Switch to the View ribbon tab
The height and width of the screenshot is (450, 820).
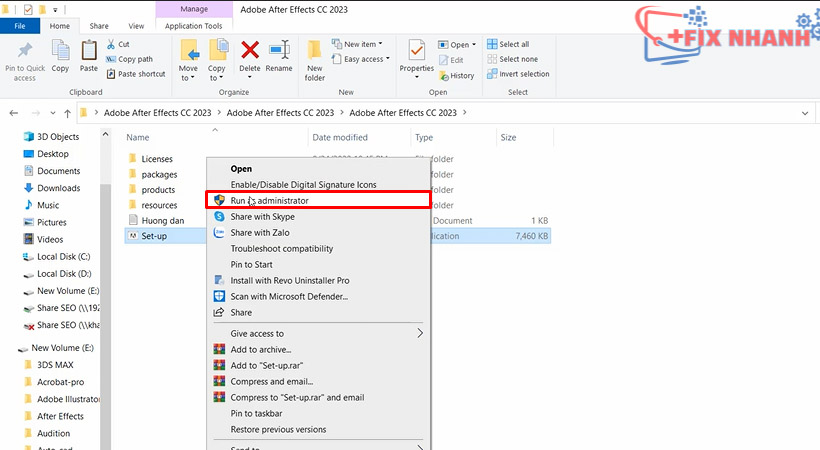[136, 26]
